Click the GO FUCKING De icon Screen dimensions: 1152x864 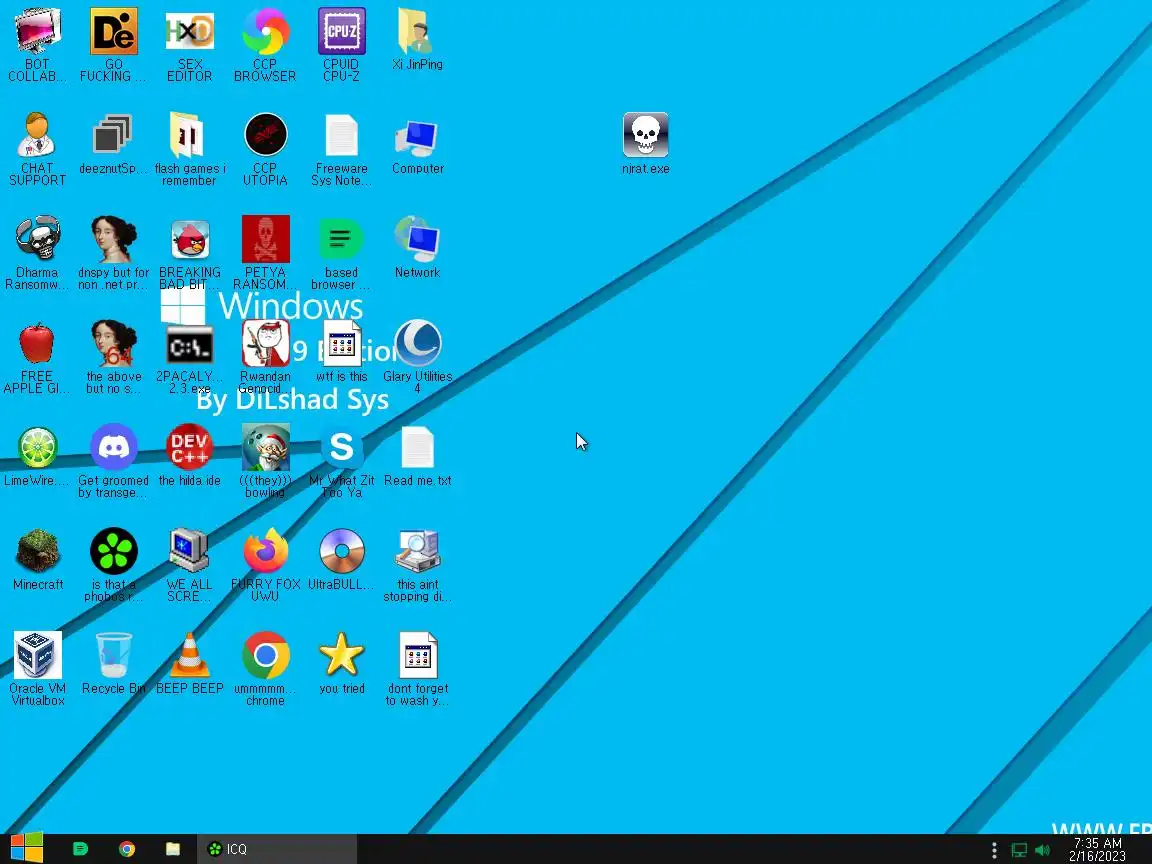coord(113,32)
